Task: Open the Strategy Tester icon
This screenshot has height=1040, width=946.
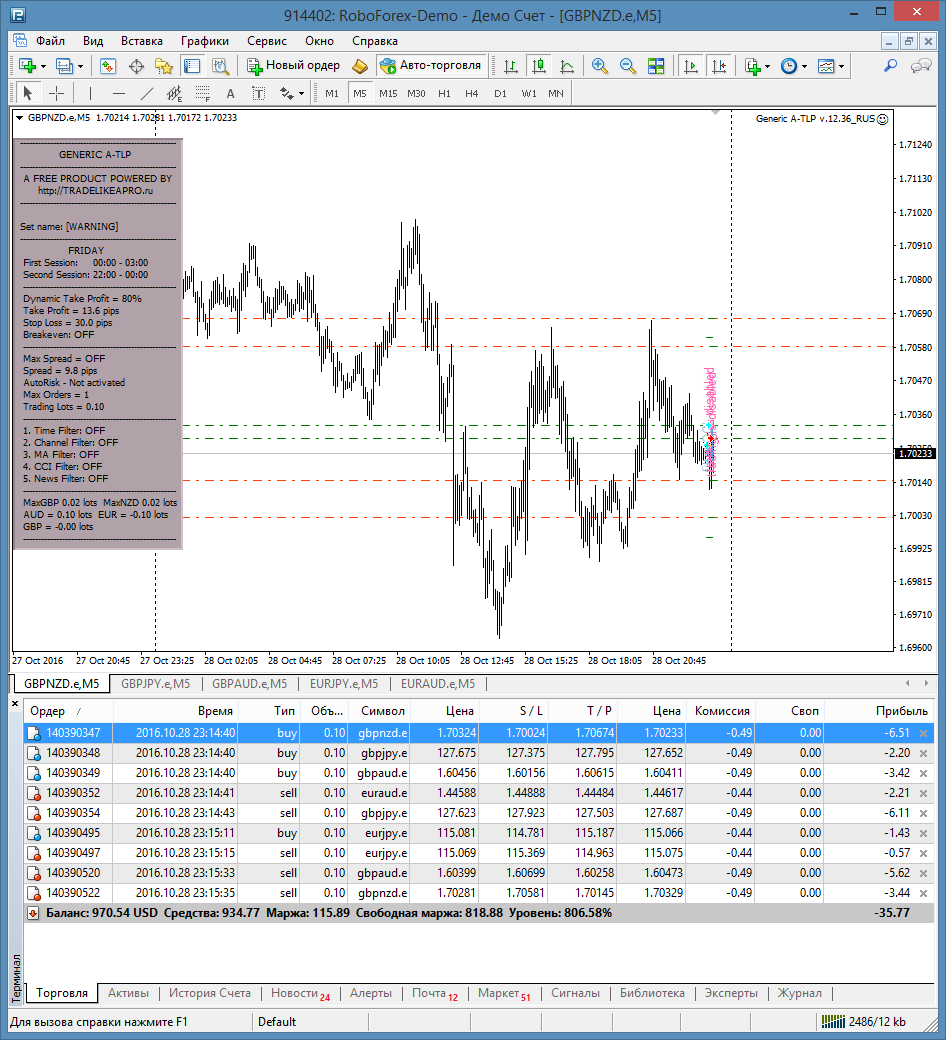Action: pyautogui.click(x=220, y=66)
